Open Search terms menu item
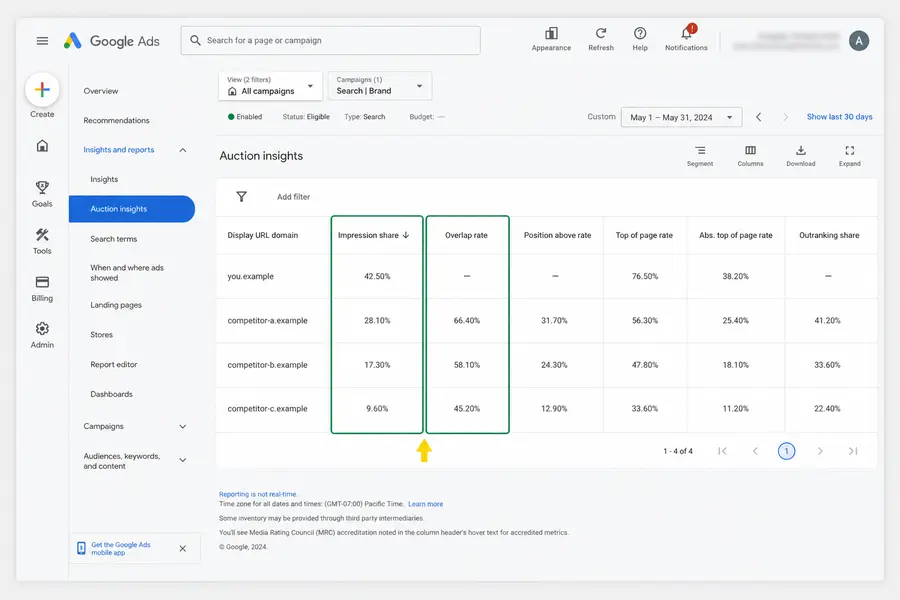Viewport: 900px width, 600px height. [x=114, y=239]
